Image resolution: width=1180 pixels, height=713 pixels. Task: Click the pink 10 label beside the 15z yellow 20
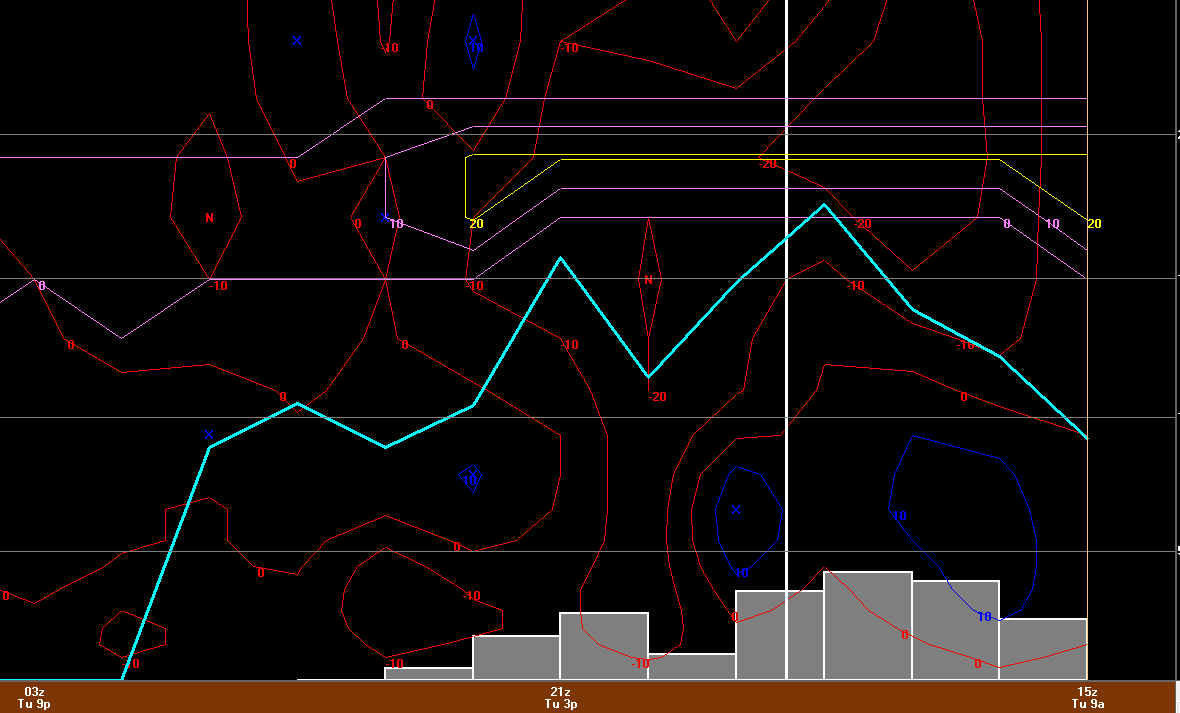coord(1052,224)
